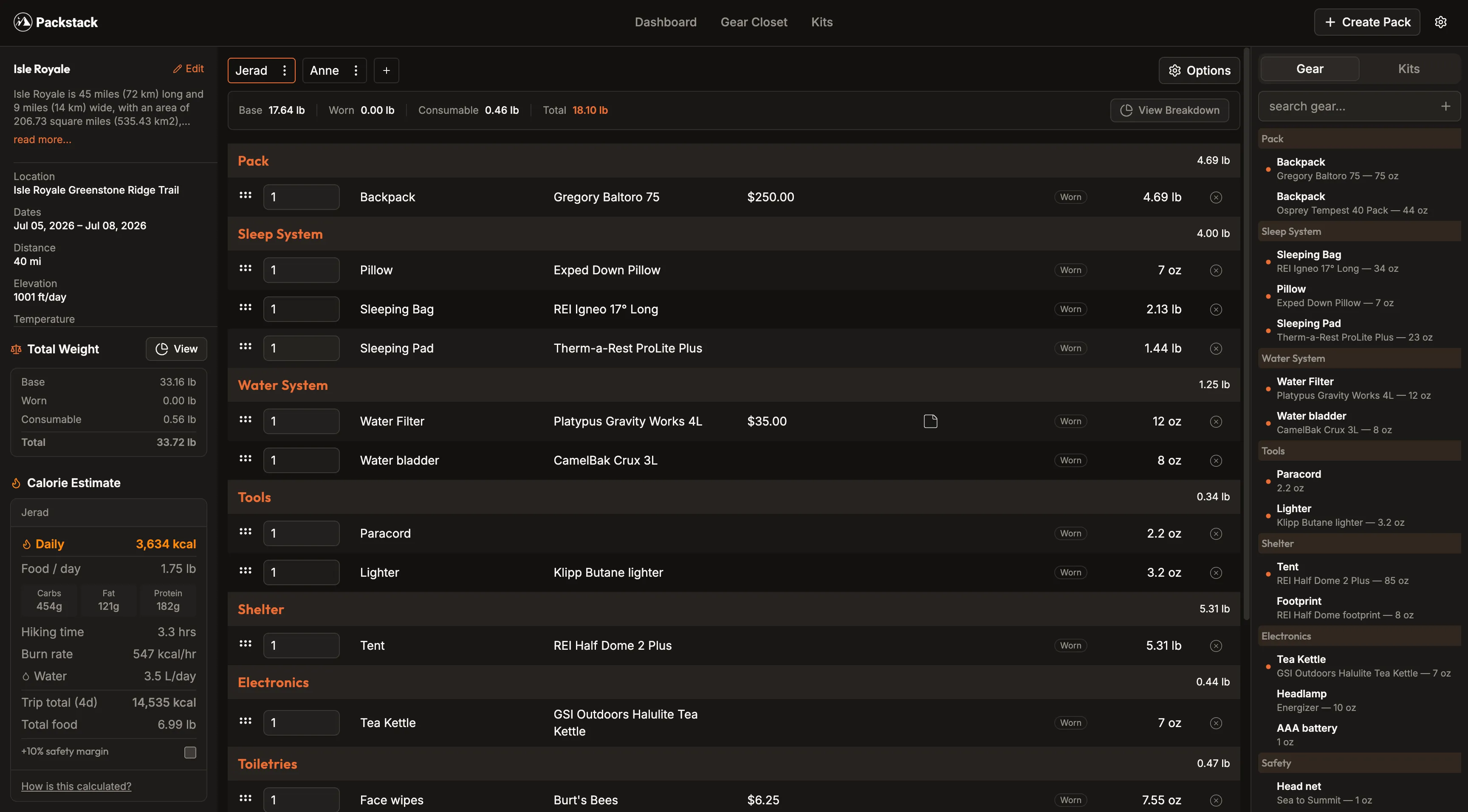
Task: Remove the Water bladder row
Action: (x=1216, y=460)
